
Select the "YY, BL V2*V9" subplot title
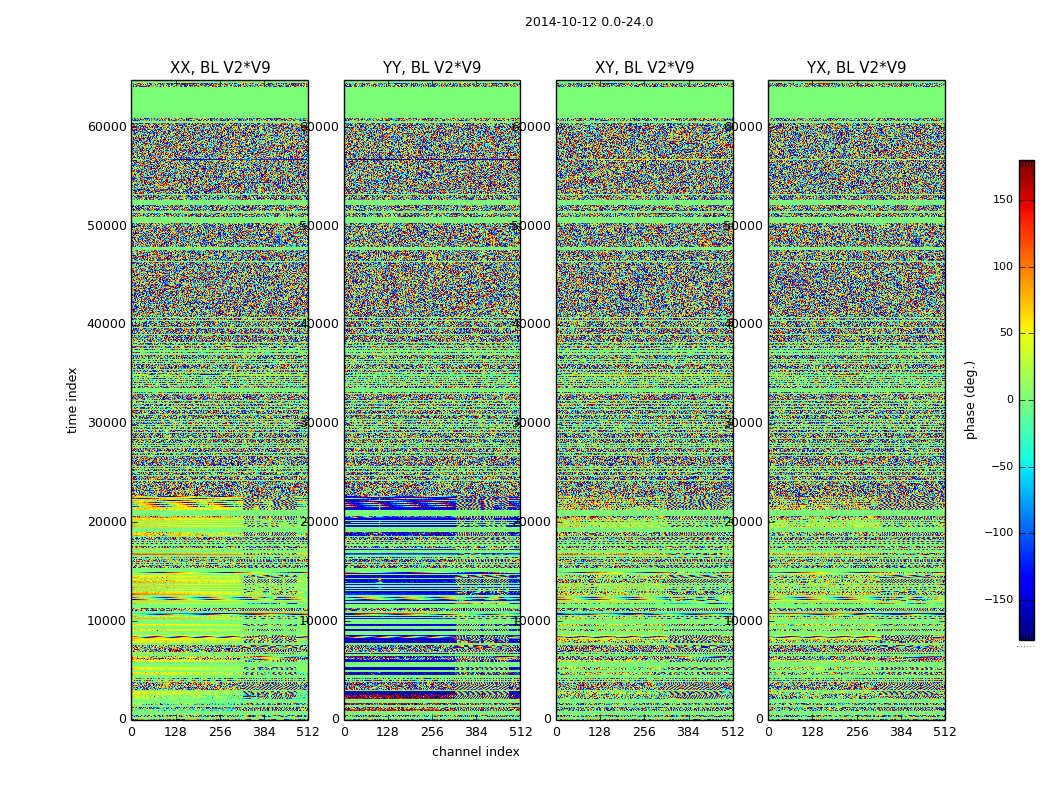(432, 68)
